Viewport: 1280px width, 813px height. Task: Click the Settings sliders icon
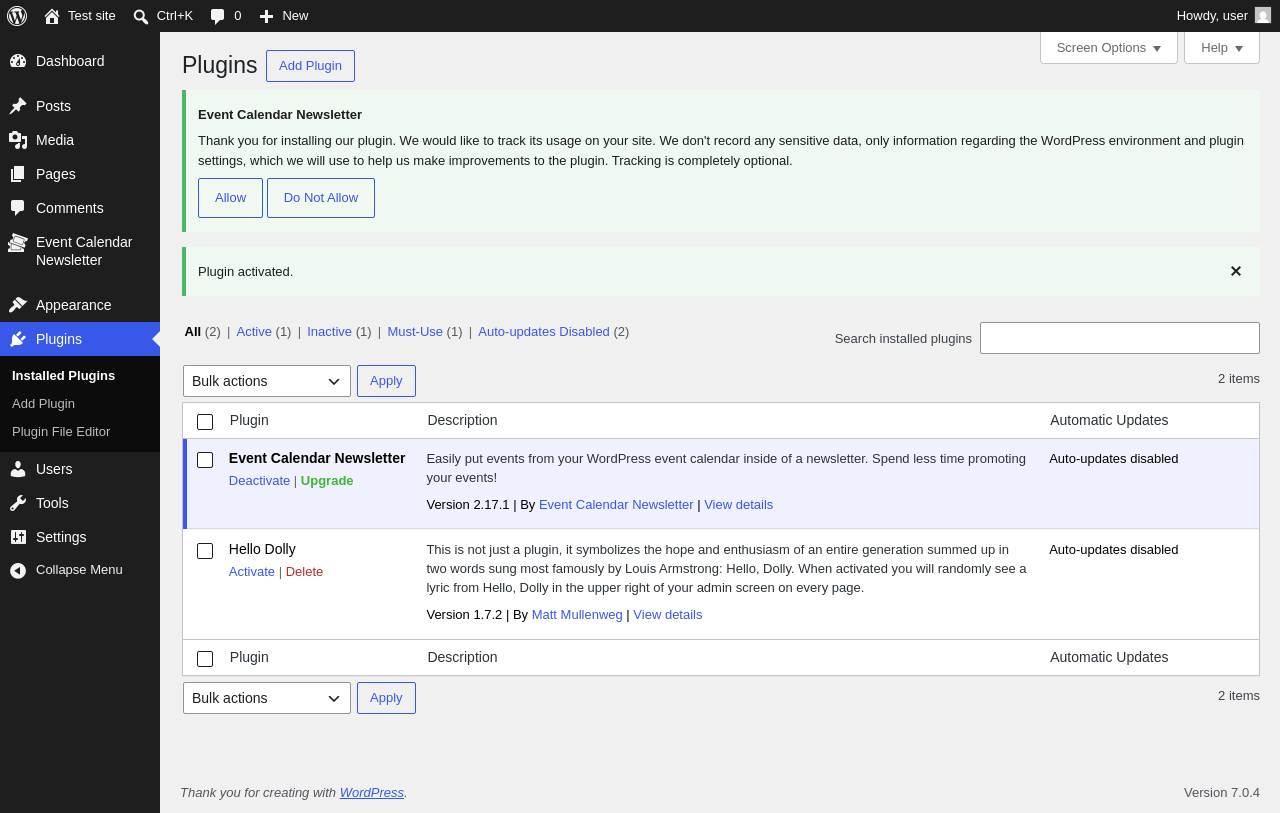pos(18,537)
